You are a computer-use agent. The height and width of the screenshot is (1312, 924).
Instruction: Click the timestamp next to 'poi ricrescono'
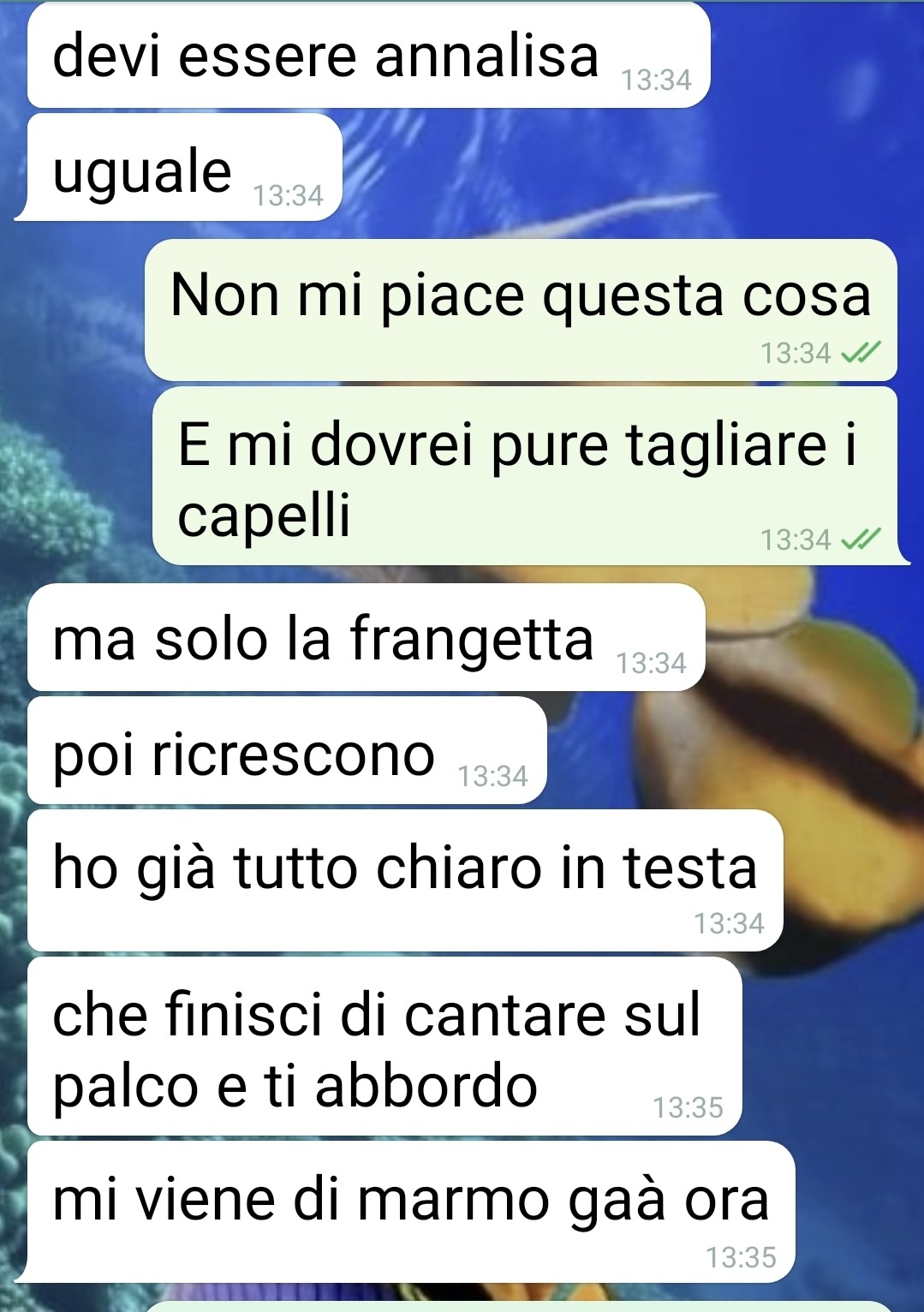click(x=493, y=777)
